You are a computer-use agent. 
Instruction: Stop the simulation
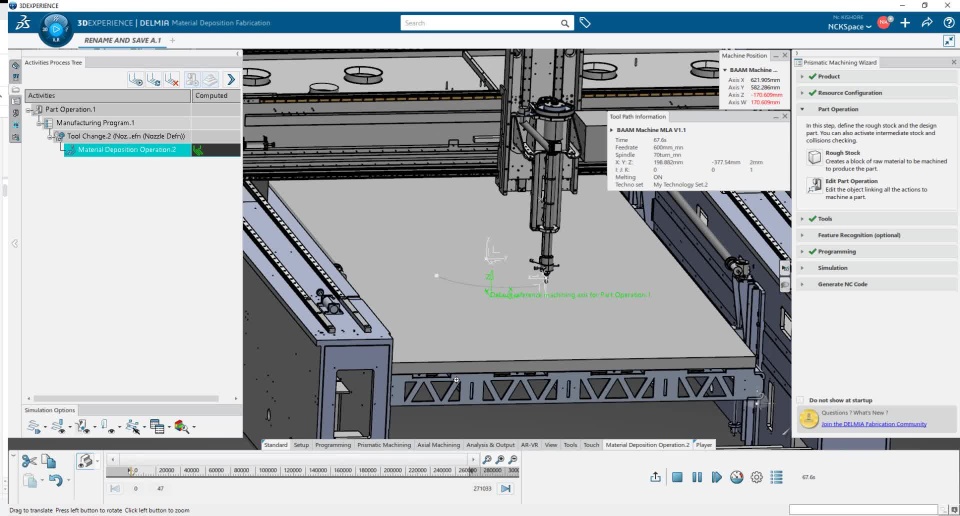coord(677,477)
